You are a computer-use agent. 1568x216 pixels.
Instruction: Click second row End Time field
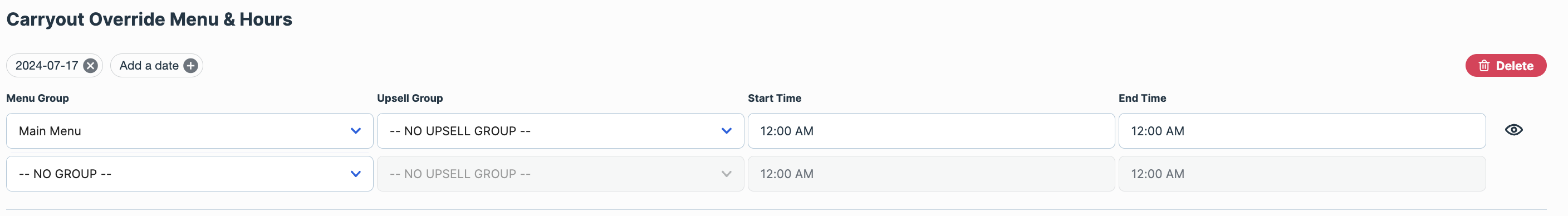(x=1302, y=174)
